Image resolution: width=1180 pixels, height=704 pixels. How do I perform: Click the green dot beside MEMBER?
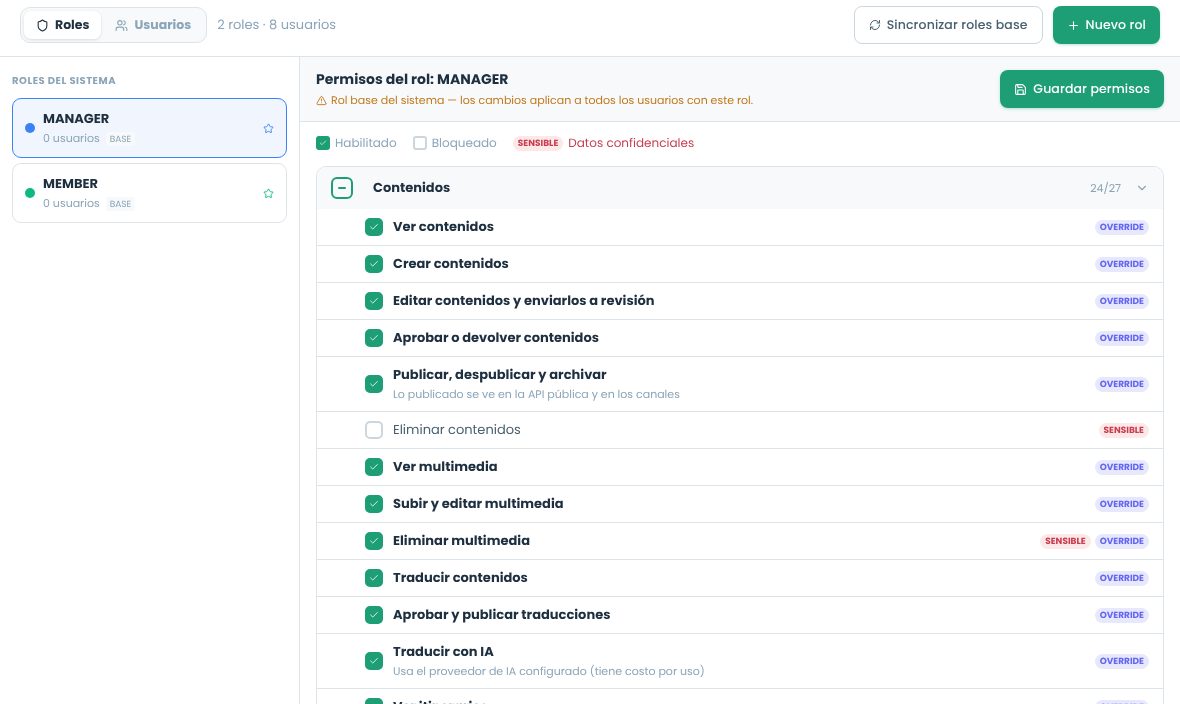[30, 193]
